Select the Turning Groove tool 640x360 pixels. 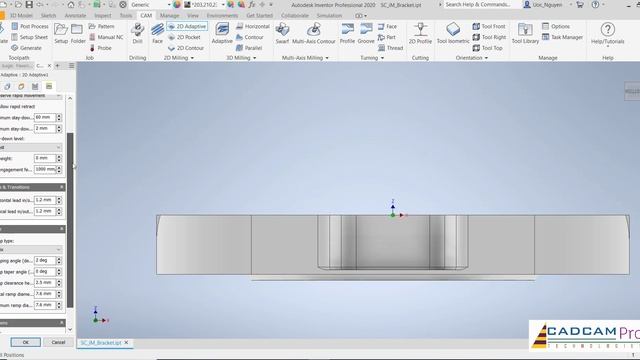click(366, 33)
